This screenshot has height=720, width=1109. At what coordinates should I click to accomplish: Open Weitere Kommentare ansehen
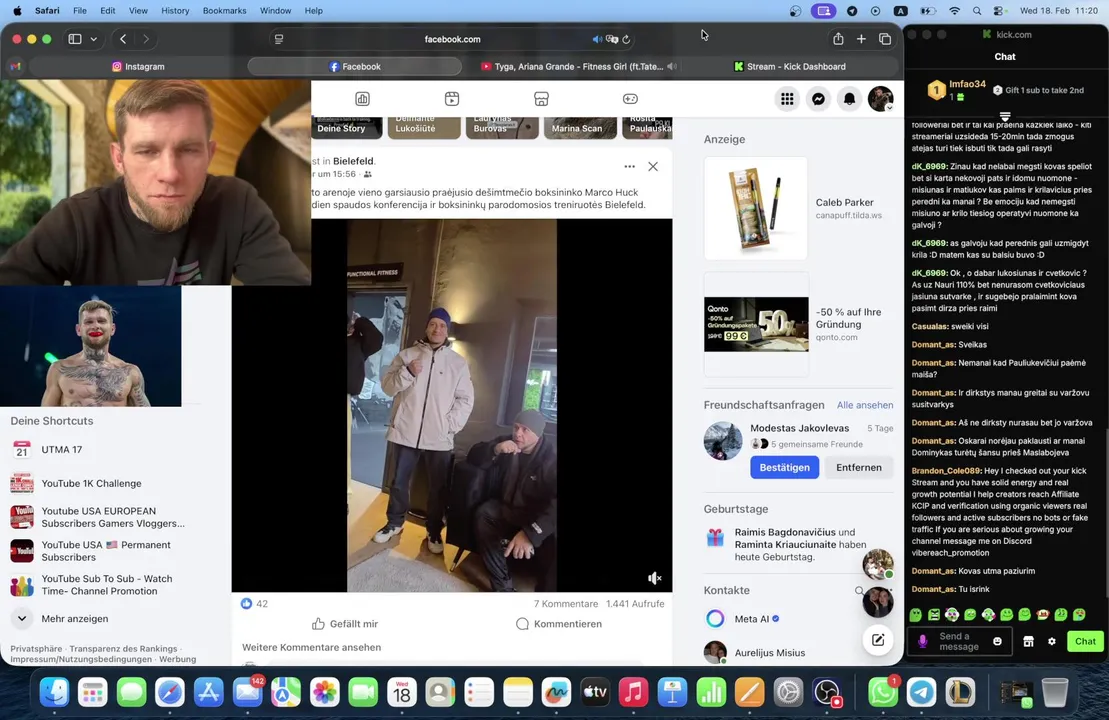point(311,647)
